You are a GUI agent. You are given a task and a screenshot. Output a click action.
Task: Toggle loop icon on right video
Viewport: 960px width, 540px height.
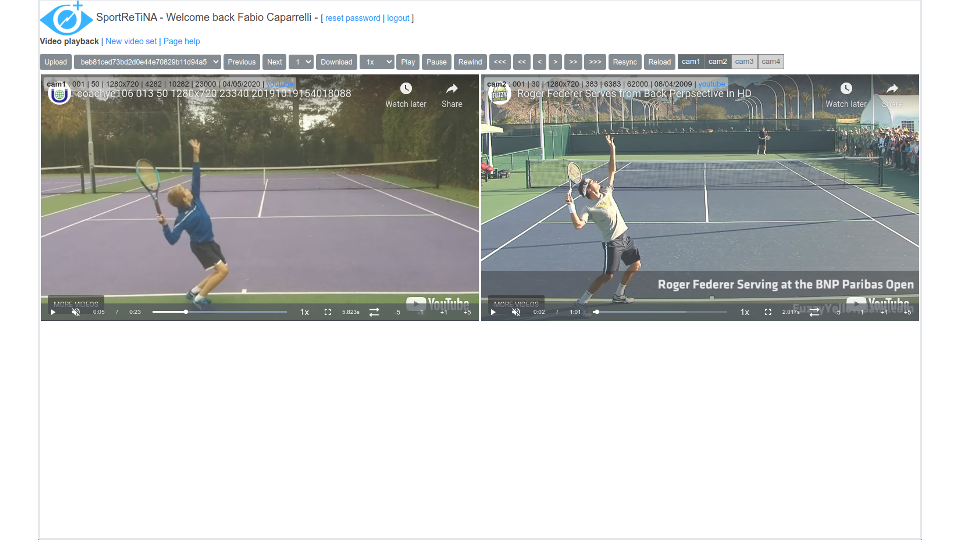pos(814,312)
